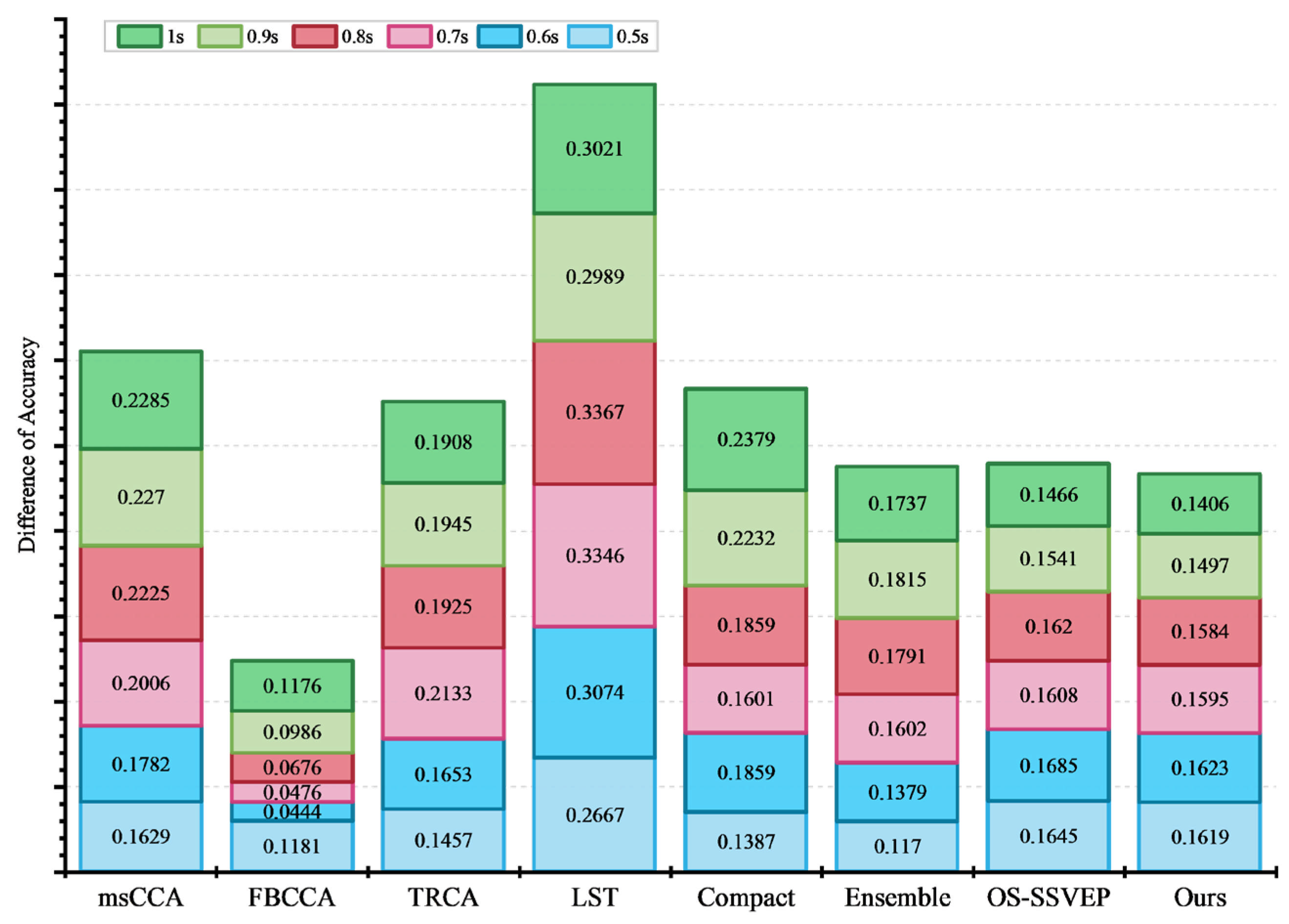Click the OS-SSVEP segment labeled 0.1685

click(x=1048, y=766)
